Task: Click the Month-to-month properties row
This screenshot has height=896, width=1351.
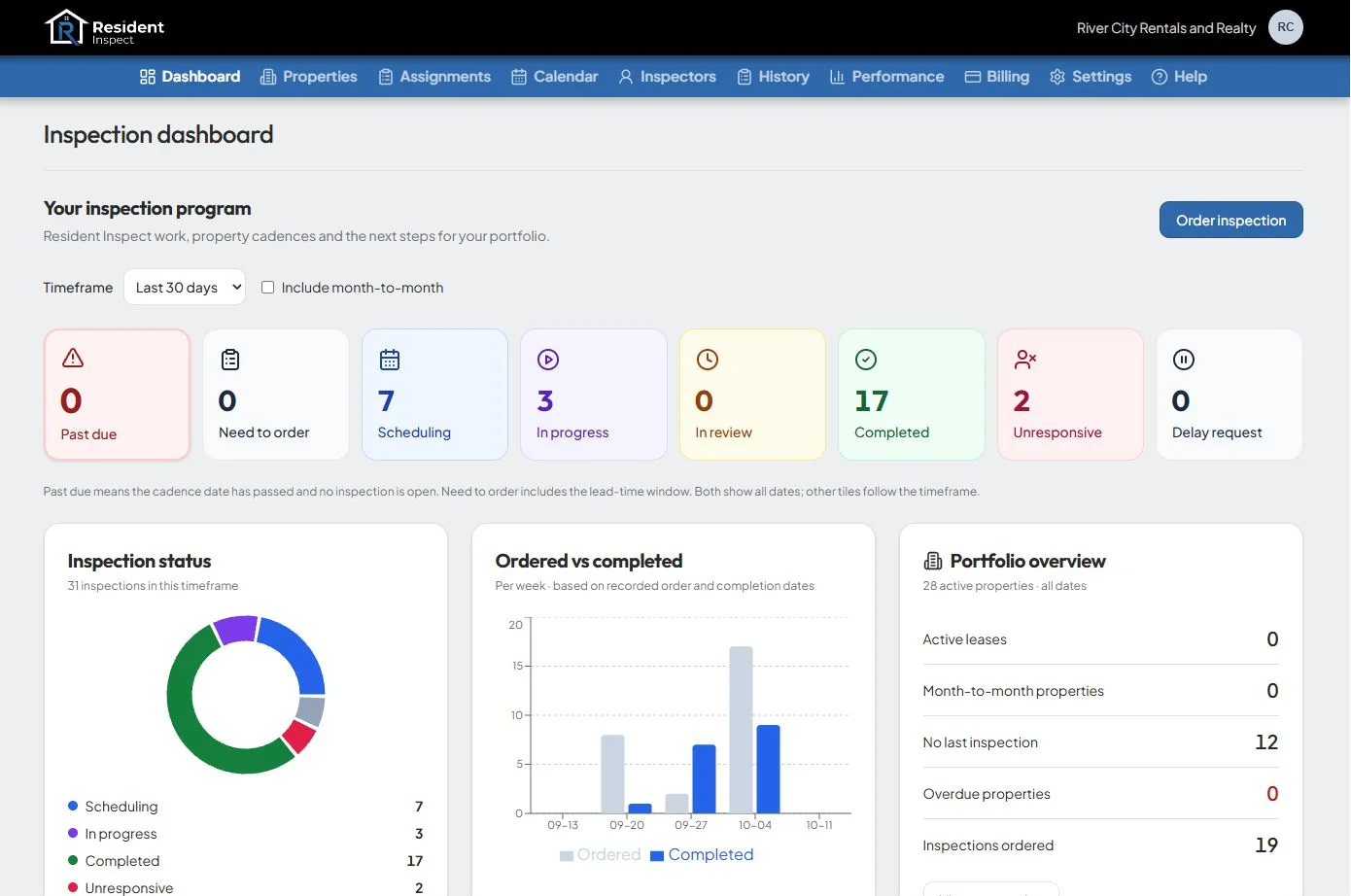Action: 1100,691
